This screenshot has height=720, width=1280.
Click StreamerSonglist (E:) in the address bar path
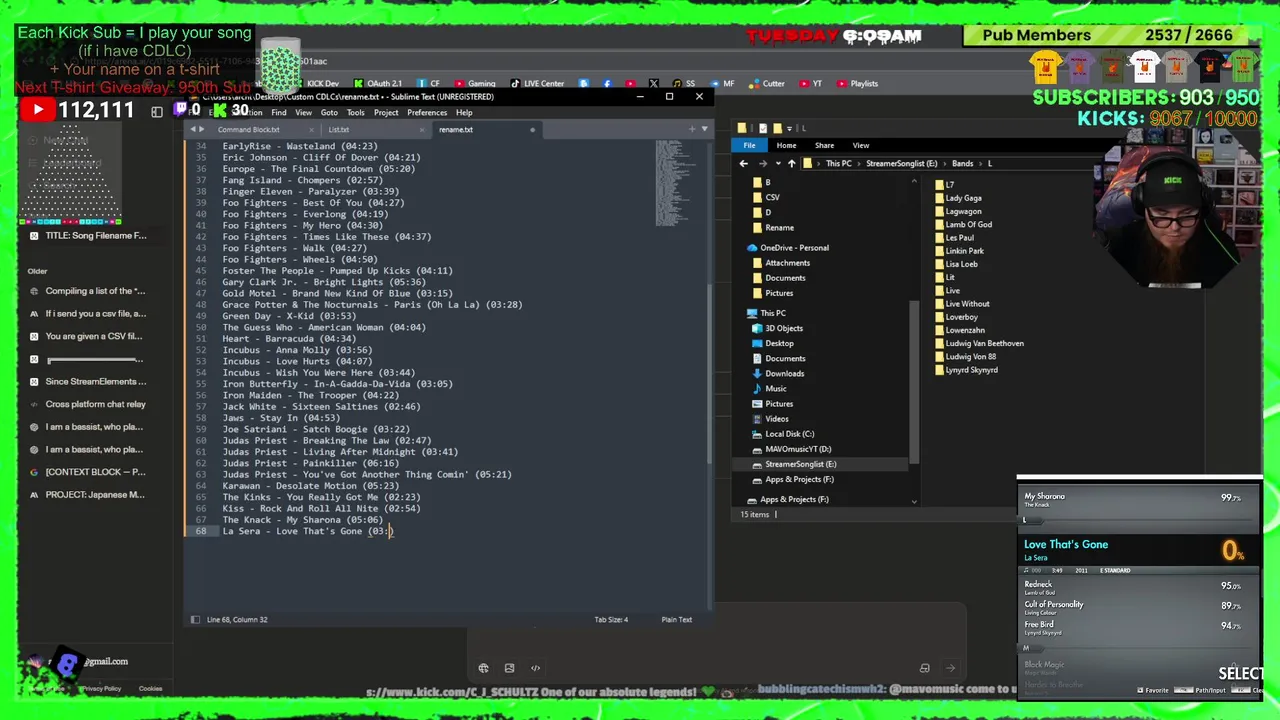(x=902, y=163)
